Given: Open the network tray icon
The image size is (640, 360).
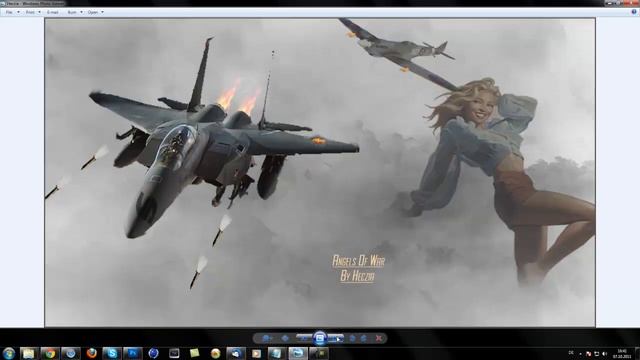Looking at the screenshot, I should point(596,353).
